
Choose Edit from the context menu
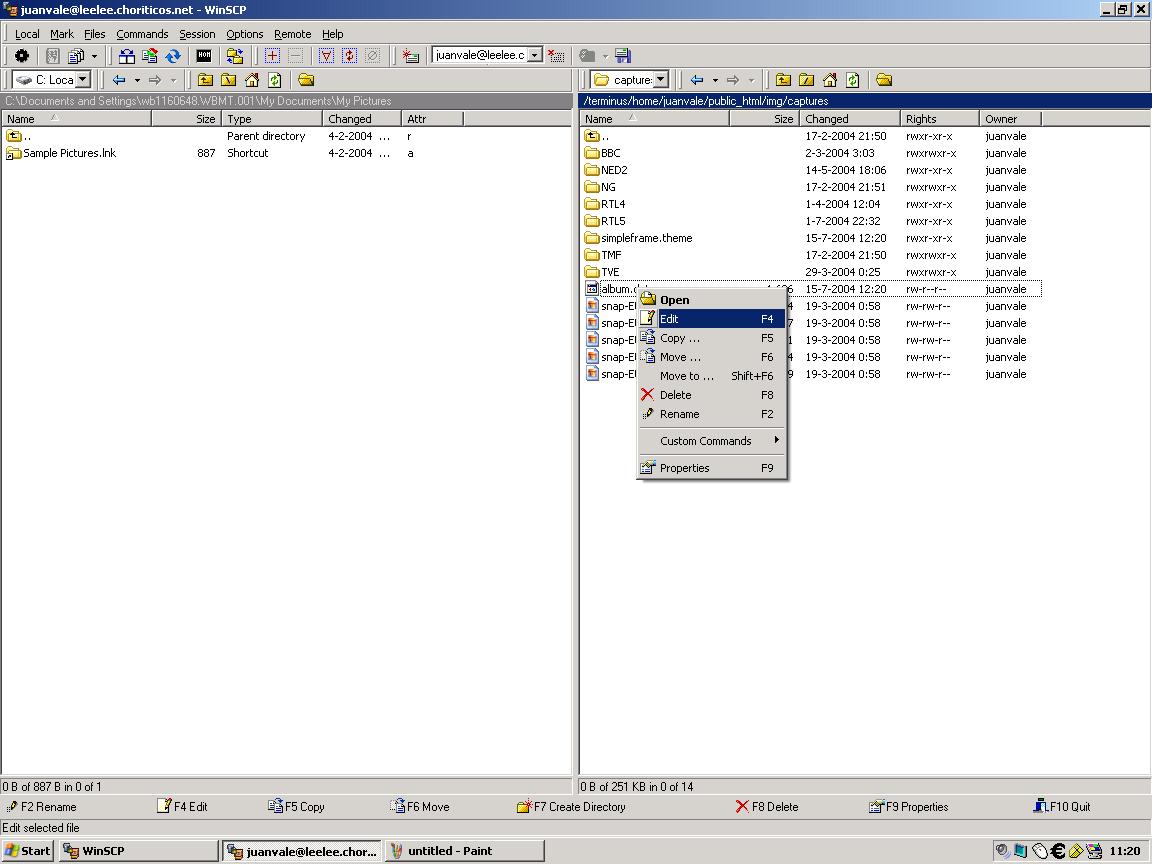tap(711, 319)
